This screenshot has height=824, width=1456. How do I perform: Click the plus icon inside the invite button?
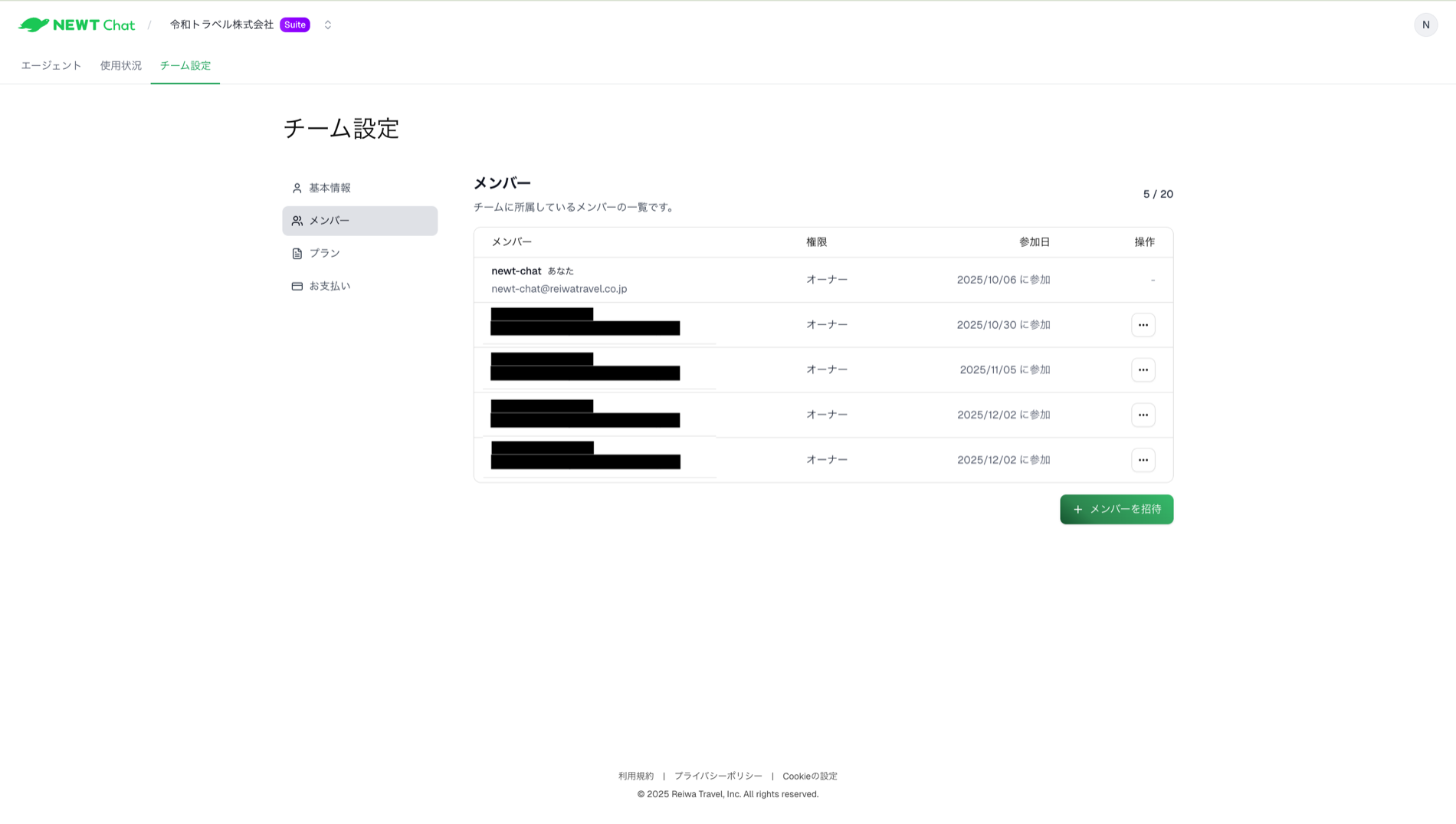[x=1079, y=509]
